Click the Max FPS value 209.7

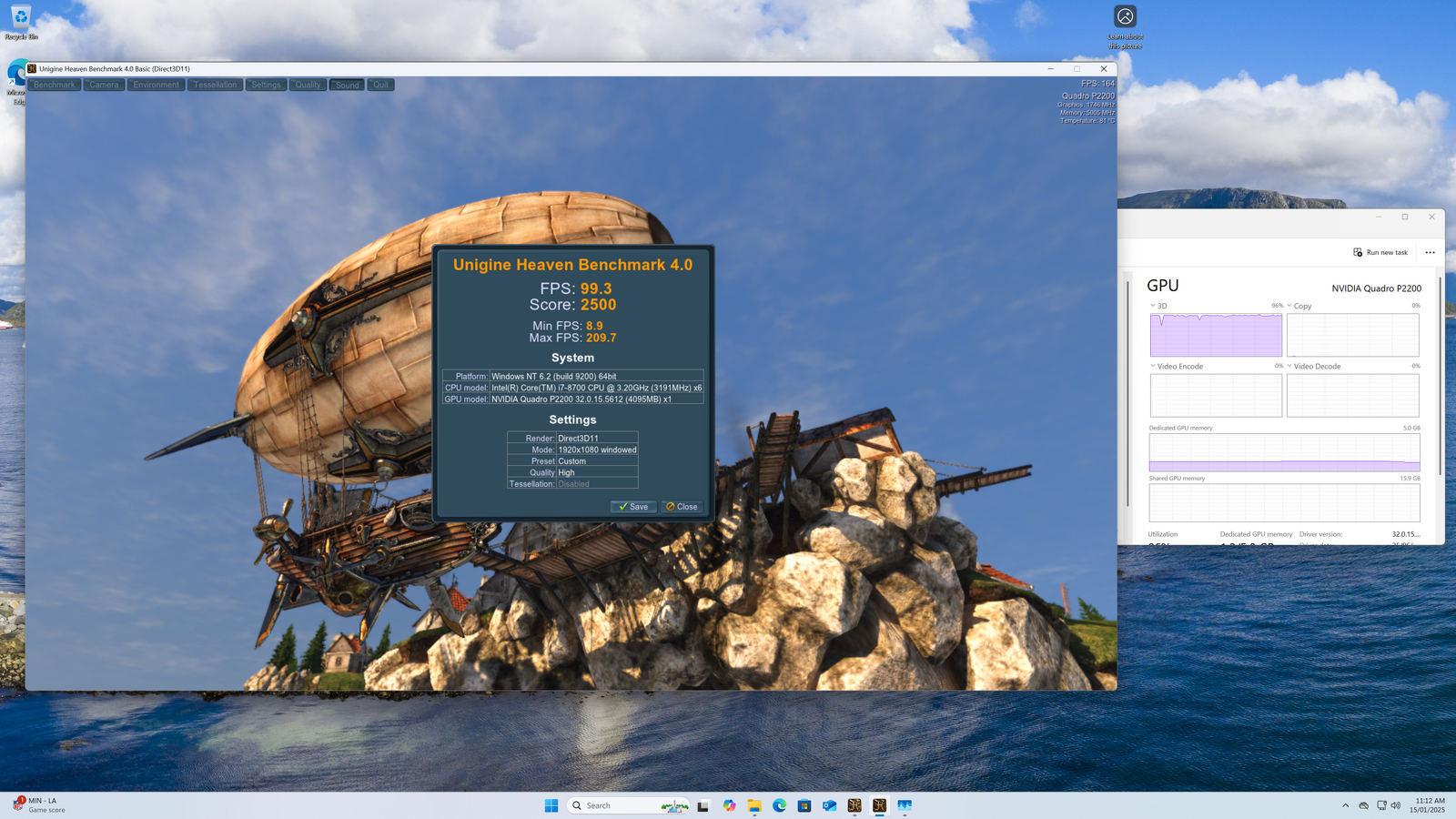pyautogui.click(x=602, y=338)
